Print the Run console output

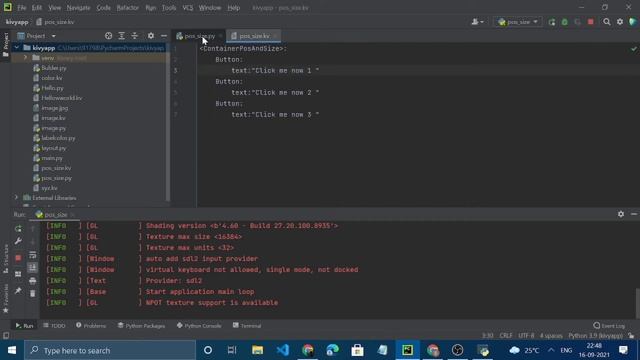coord(33,281)
